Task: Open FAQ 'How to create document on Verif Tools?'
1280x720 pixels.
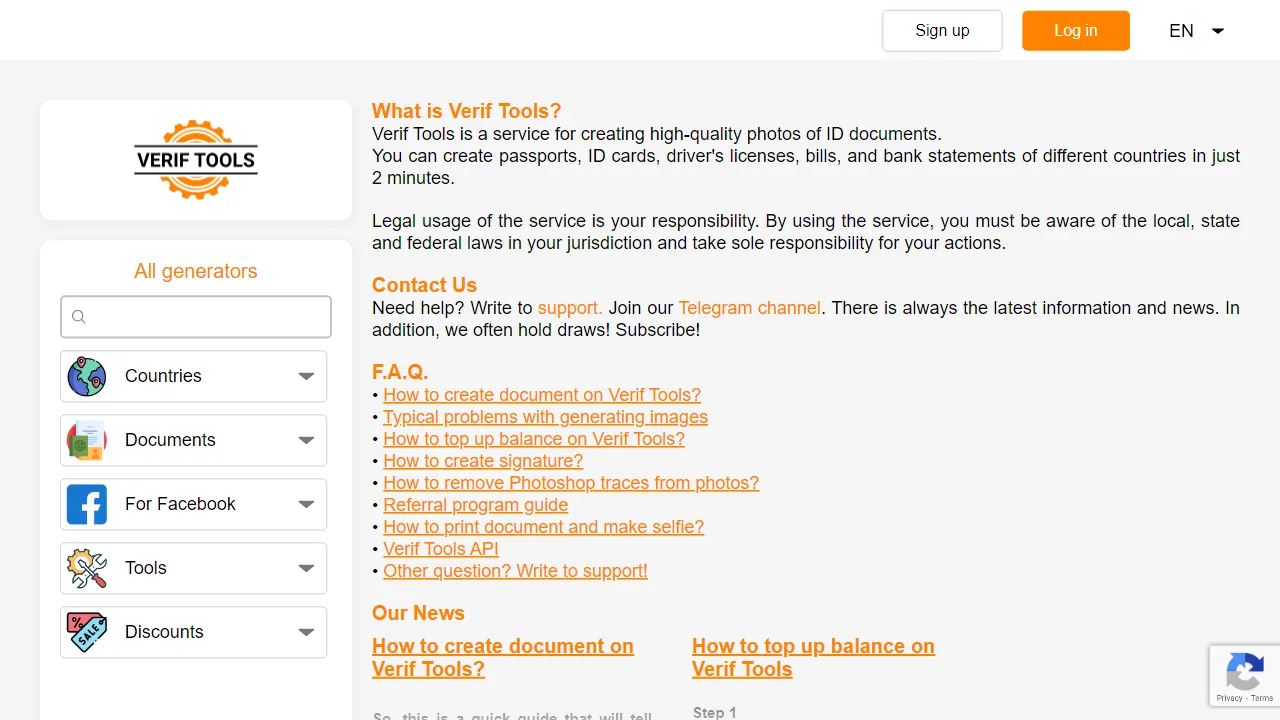Action: tap(542, 395)
